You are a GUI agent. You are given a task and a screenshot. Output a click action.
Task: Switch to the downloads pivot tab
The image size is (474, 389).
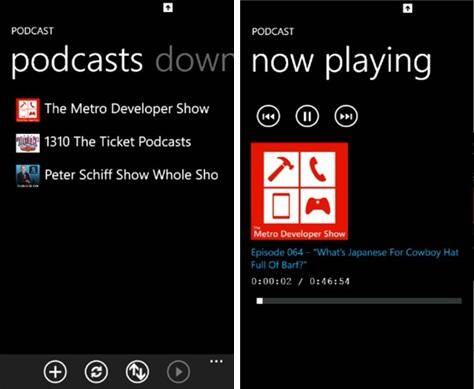[195, 60]
